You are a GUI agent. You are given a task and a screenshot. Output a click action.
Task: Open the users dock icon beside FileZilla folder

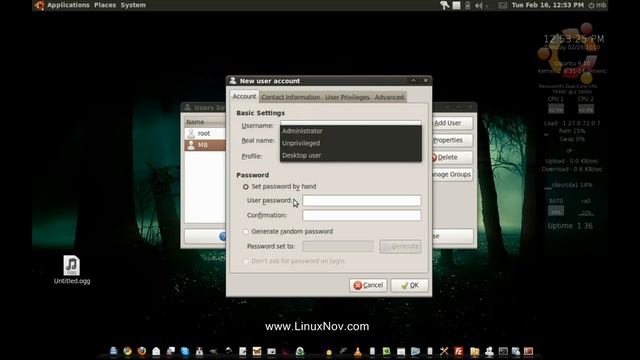tap(489, 351)
